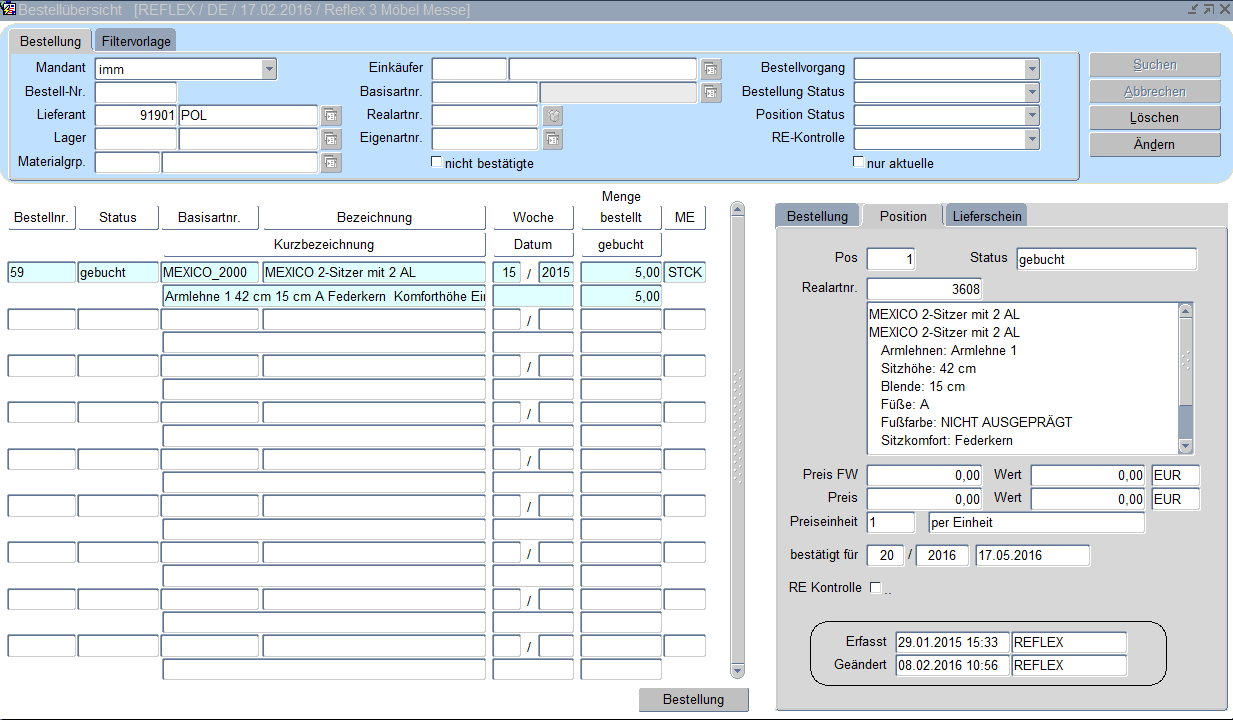
Task: Open the Bestellvorgang dropdown
Action: point(1031,69)
